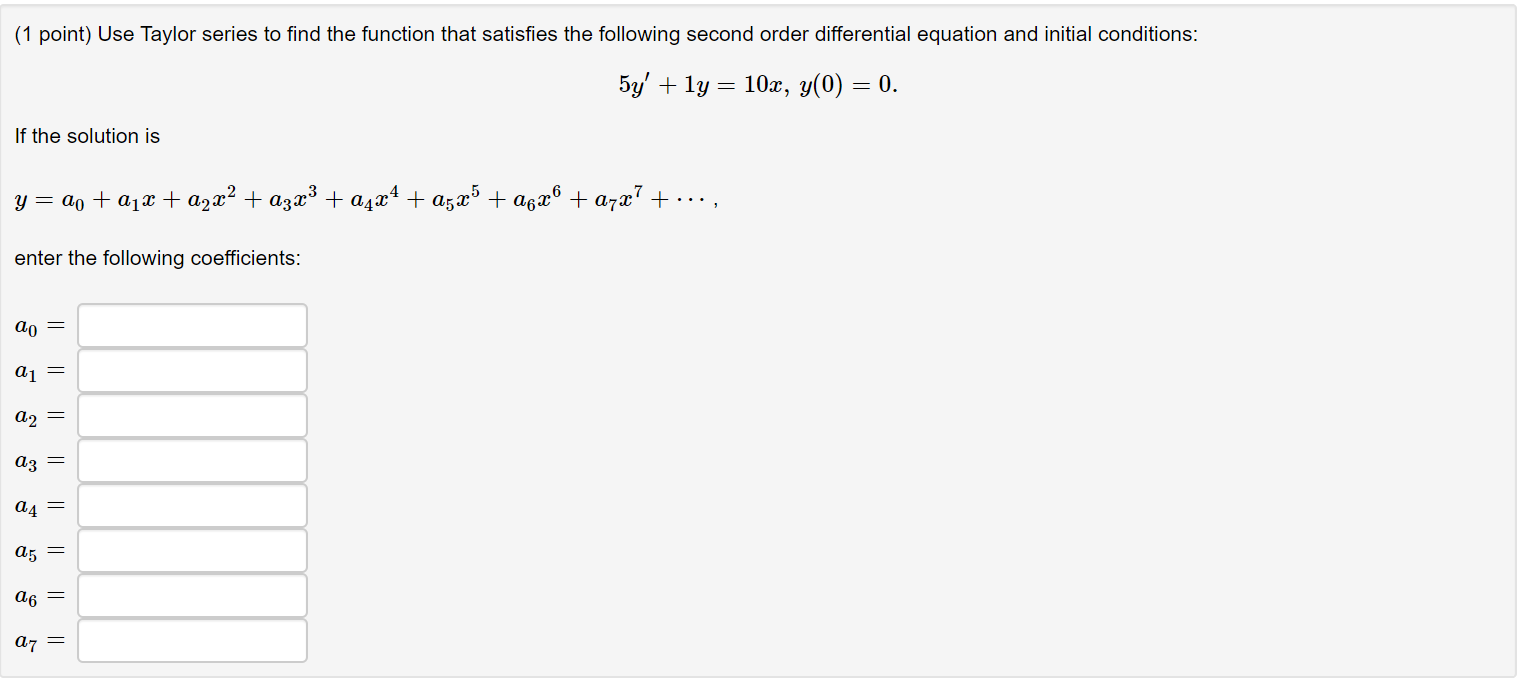Click inside the a5 coefficient input field
The image size is (1519, 681).
coord(192,550)
